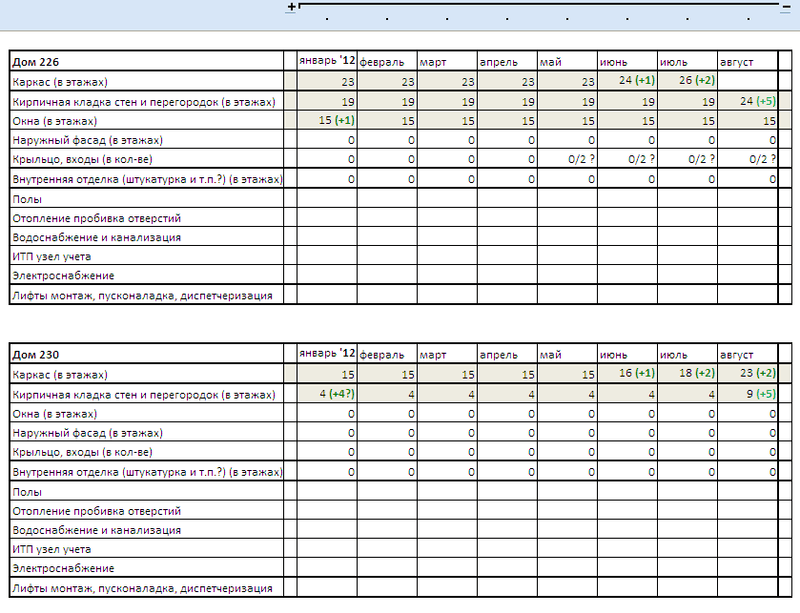Image resolution: width=800 pixels, height=613 pixels.
Task: Select июнь Каркас cell '24 (+1)'
Action: 627,81
